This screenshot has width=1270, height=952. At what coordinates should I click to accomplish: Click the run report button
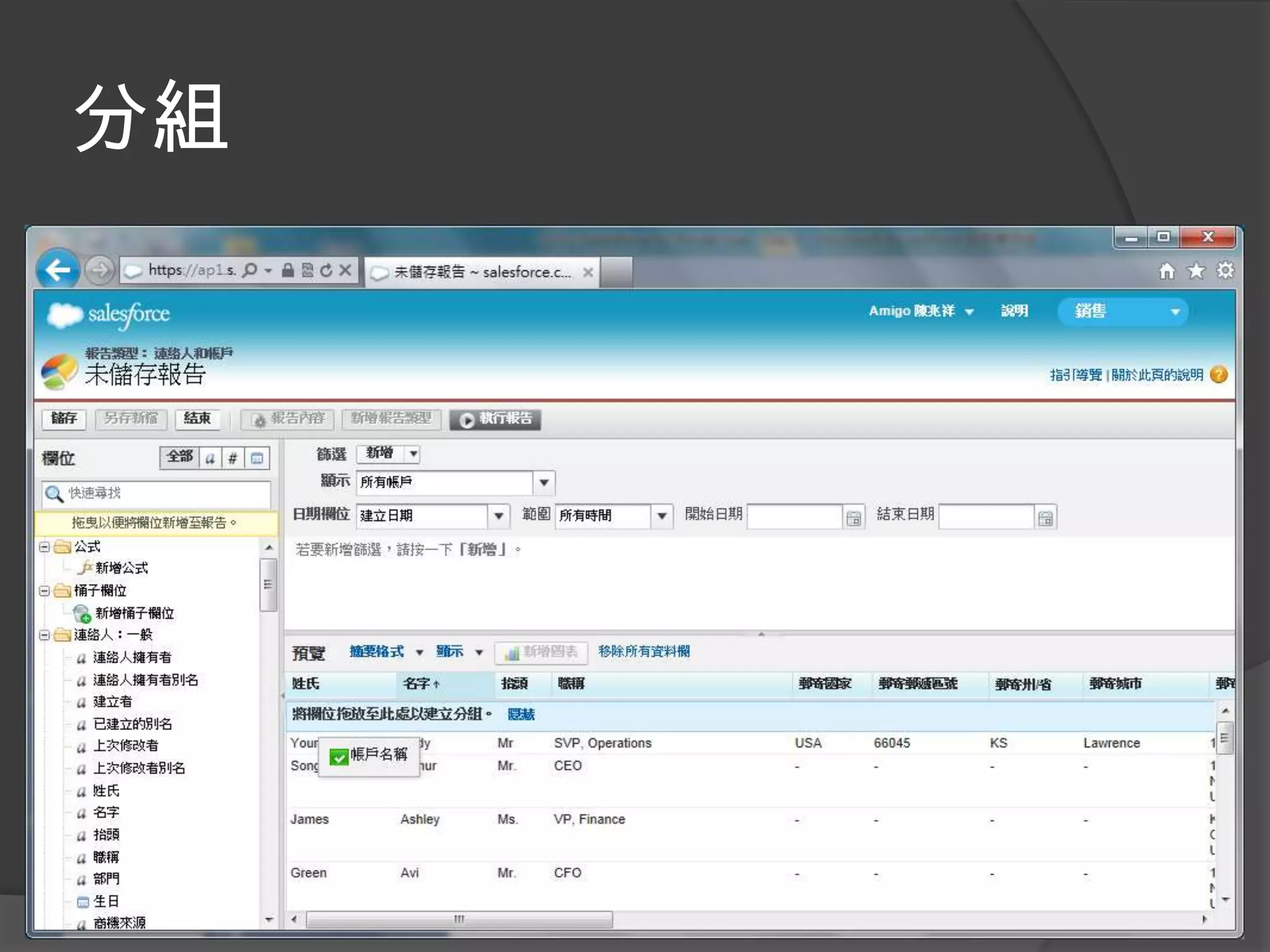495,419
